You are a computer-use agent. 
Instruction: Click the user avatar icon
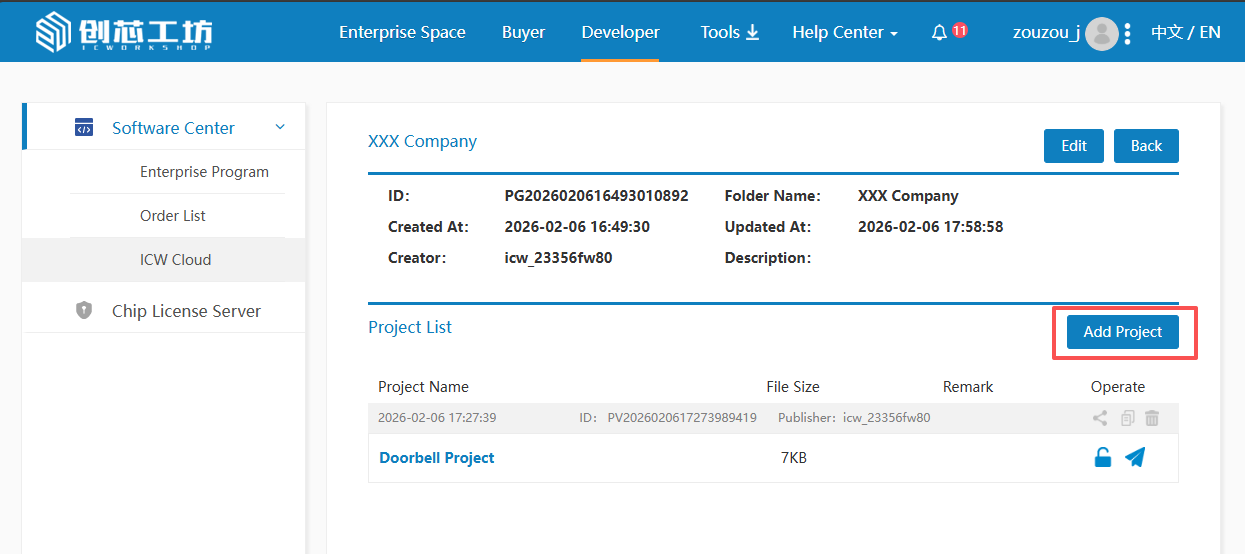coord(1101,34)
